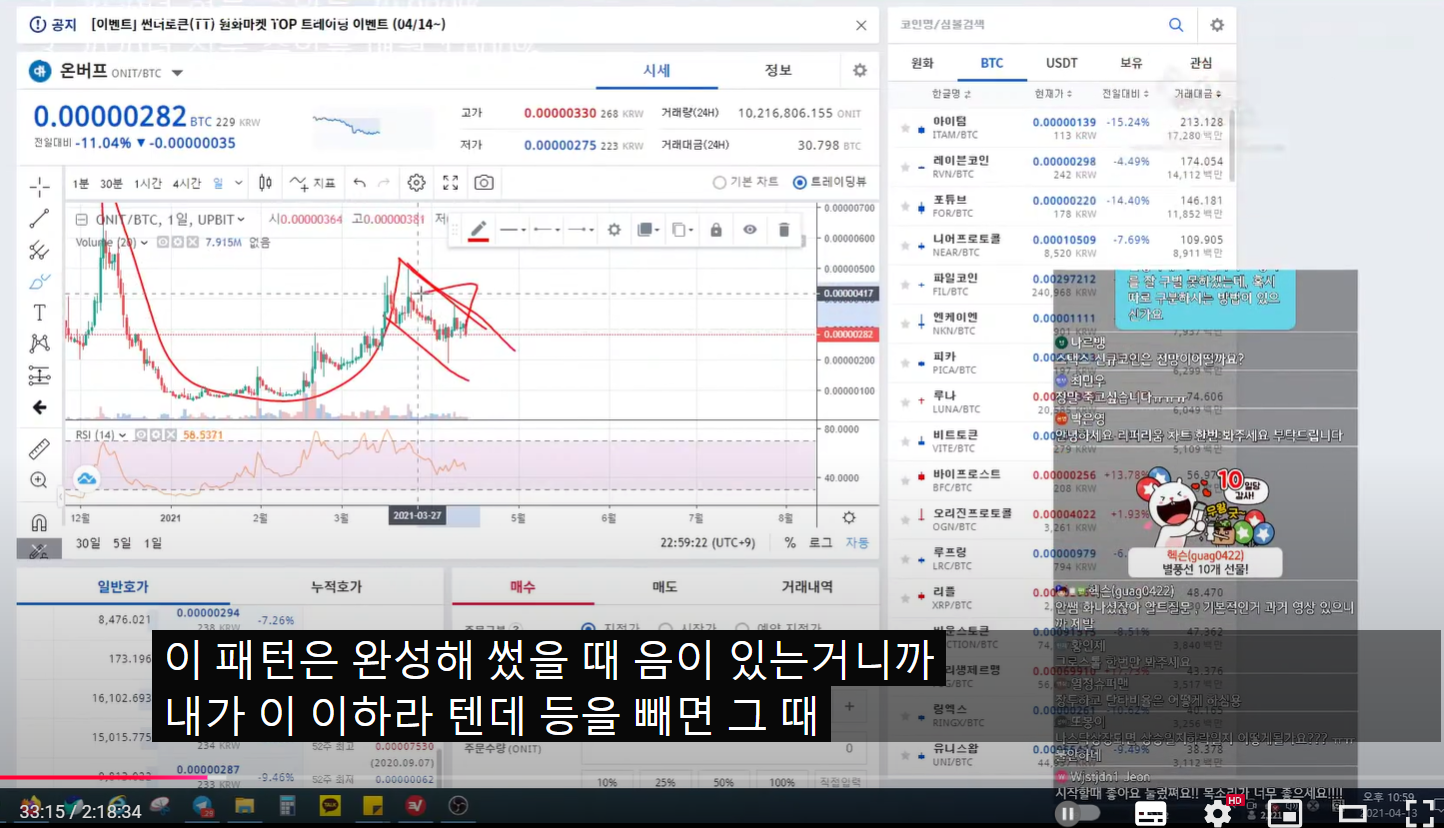Select the zoom-in magnifier tool
Image resolution: width=1444 pixels, height=828 pixels.
coord(39,480)
